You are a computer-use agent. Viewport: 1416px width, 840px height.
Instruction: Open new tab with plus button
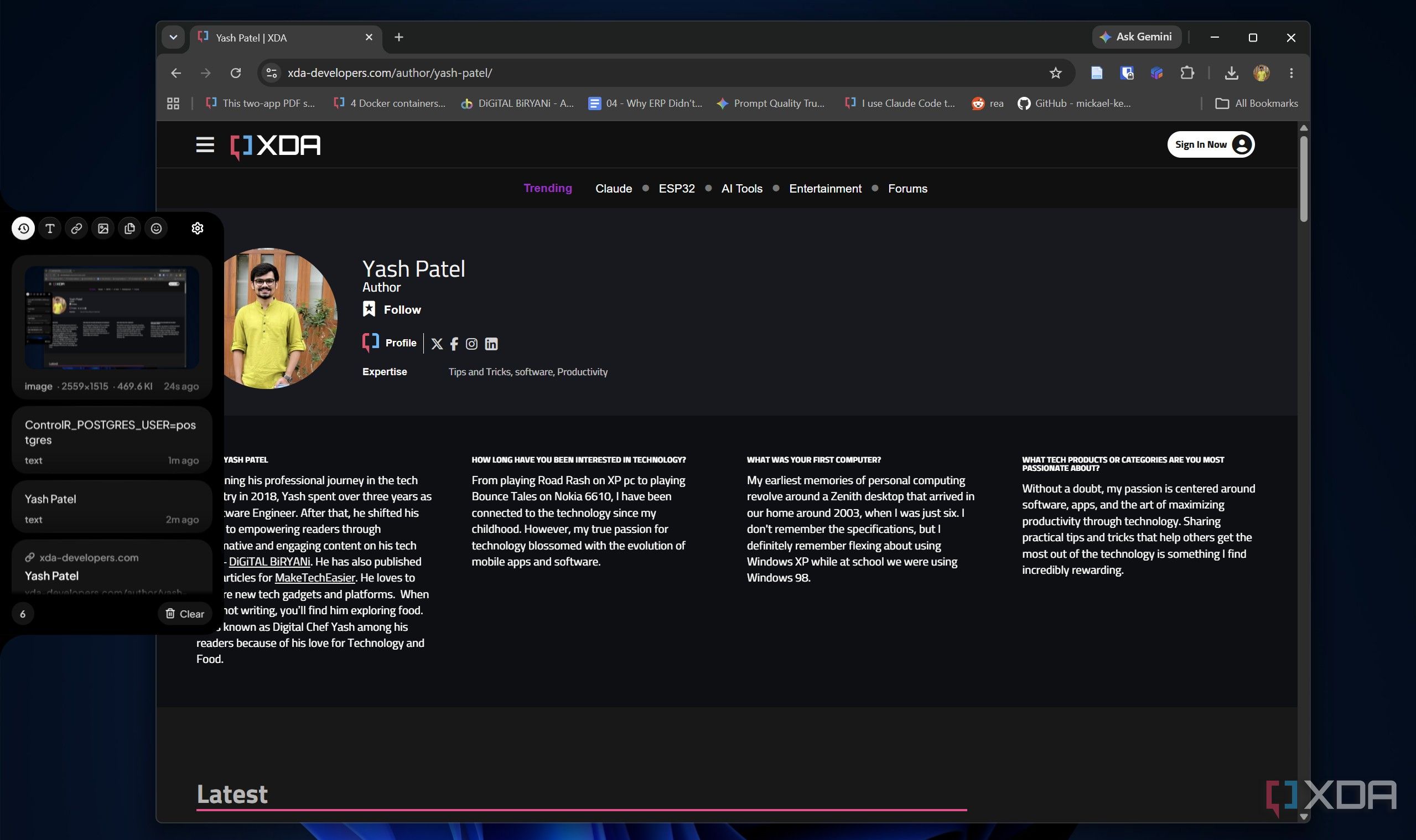(x=399, y=38)
